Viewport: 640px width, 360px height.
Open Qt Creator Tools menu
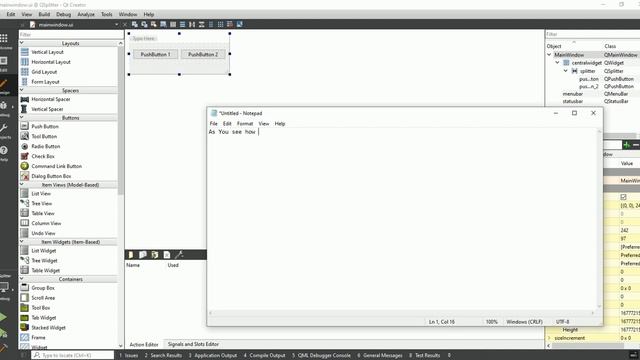pyautogui.click(x=107, y=14)
